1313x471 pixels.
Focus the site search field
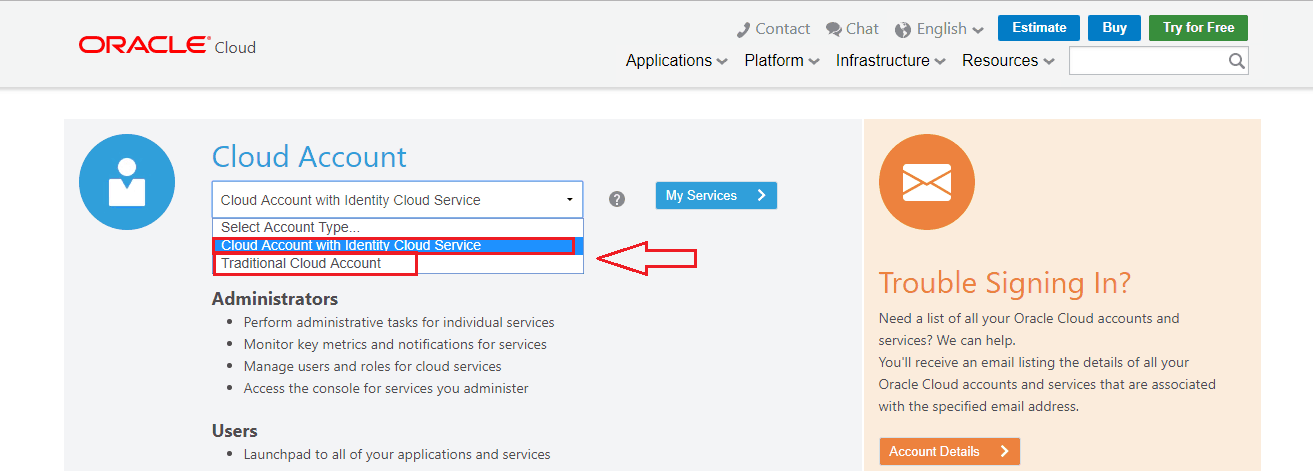[x=1148, y=61]
